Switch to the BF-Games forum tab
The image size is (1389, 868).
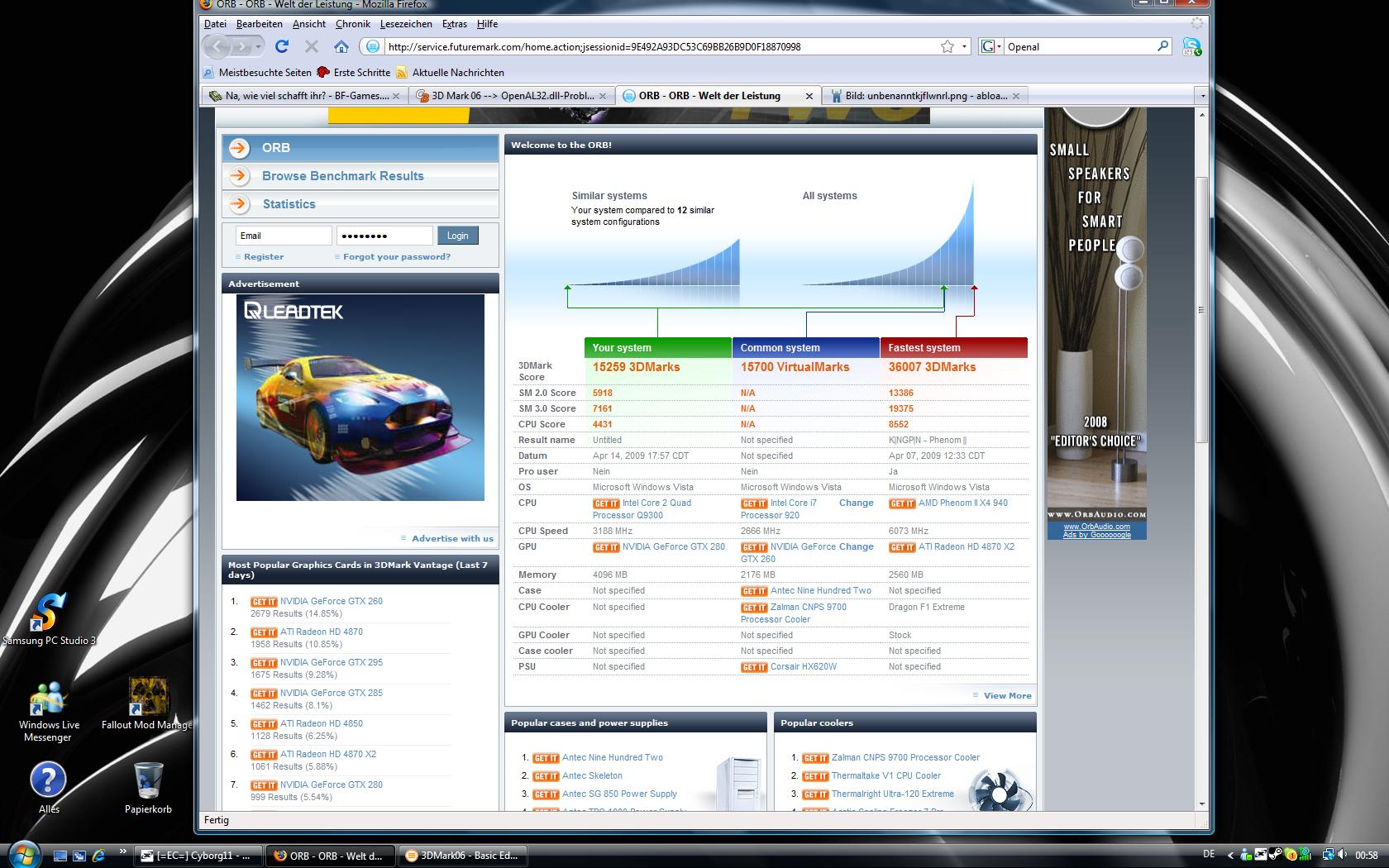304,96
